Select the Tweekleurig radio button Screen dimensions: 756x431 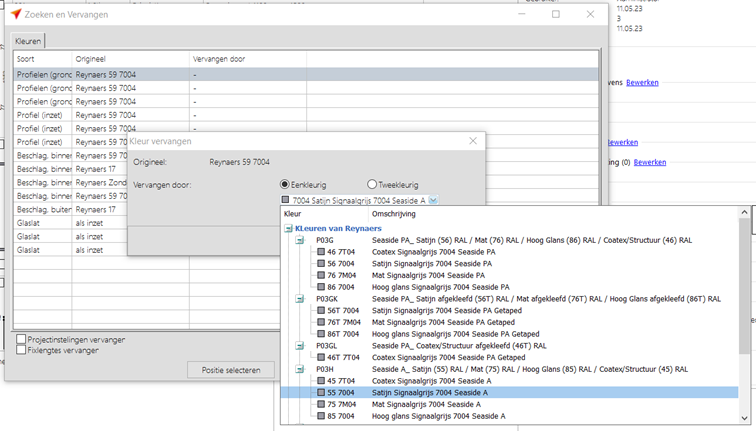(372, 184)
